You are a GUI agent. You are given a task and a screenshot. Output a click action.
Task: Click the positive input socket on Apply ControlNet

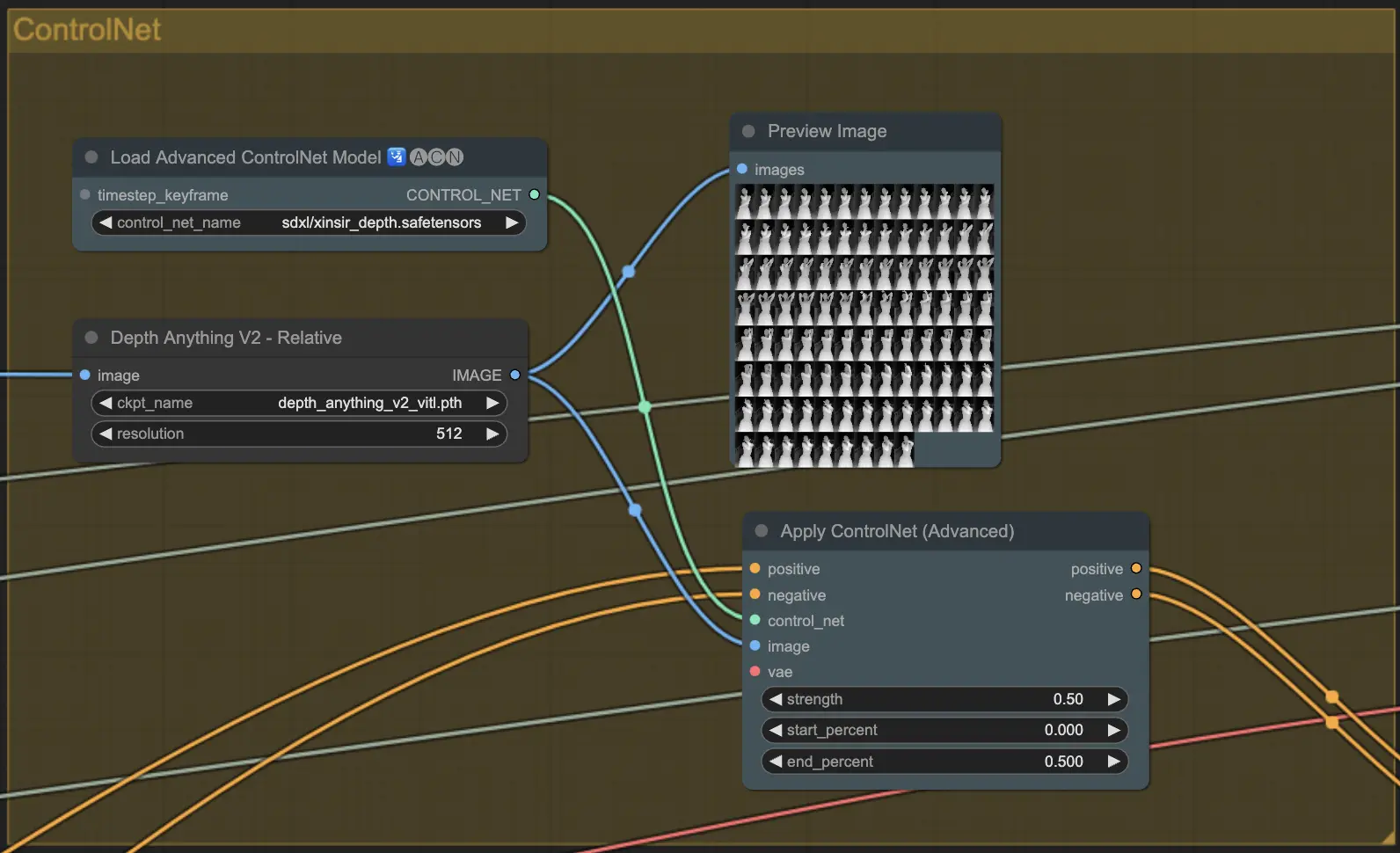pos(755,568)
